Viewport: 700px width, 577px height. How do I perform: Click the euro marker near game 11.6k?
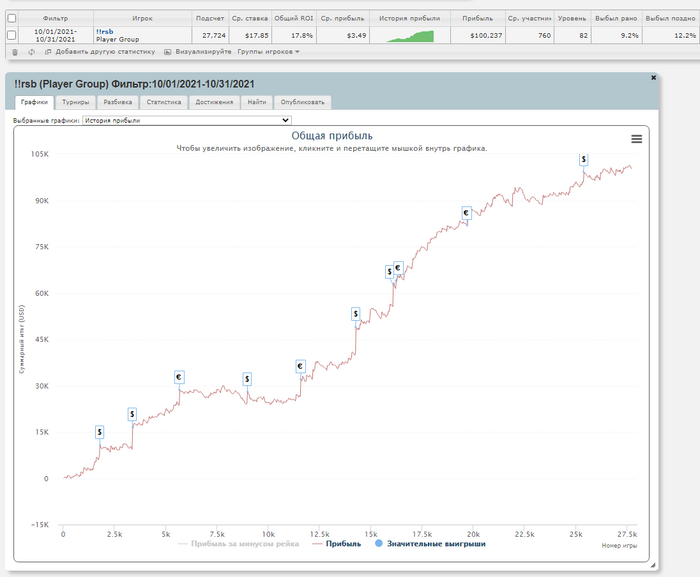coord(300,367)
